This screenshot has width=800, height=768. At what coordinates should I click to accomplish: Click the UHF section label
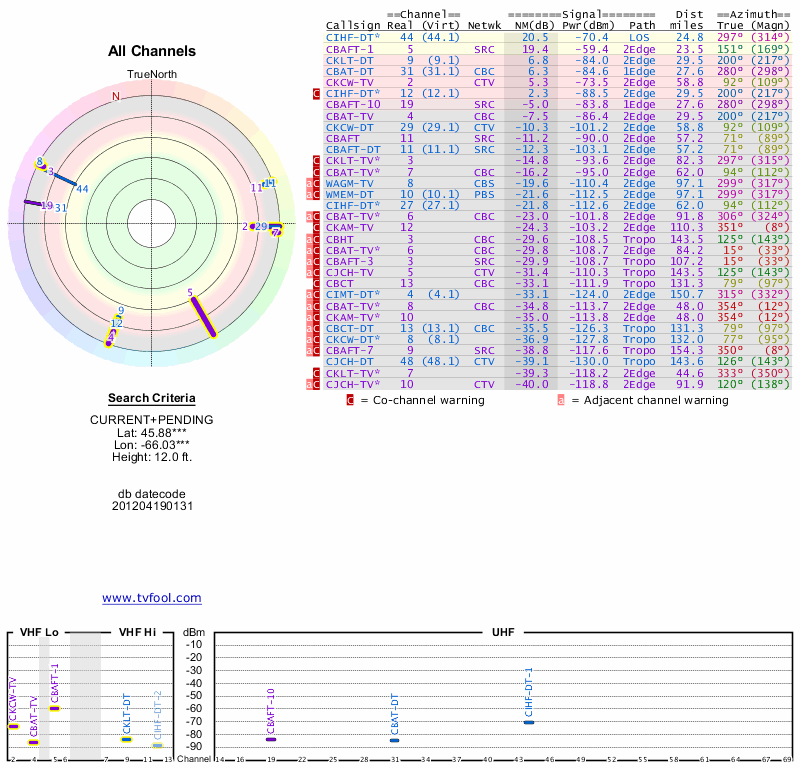click(x=504, y=633)
